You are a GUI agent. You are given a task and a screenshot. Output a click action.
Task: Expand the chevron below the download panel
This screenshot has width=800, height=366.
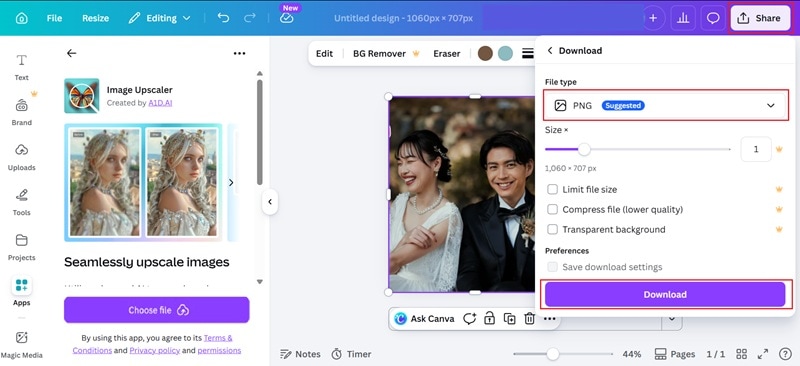[x=672, y=319]
